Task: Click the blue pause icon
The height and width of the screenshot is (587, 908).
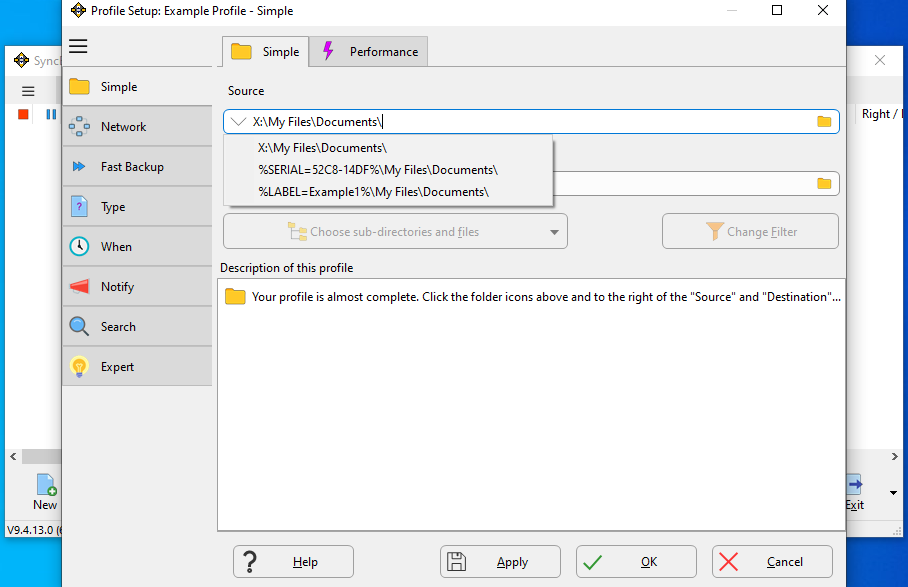Action: click(51, 114)
